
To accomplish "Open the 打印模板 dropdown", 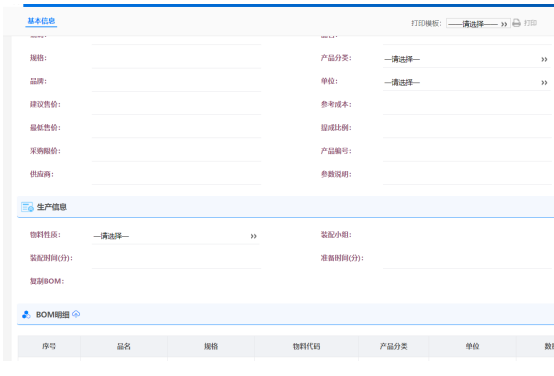I will tap(478, 24).
